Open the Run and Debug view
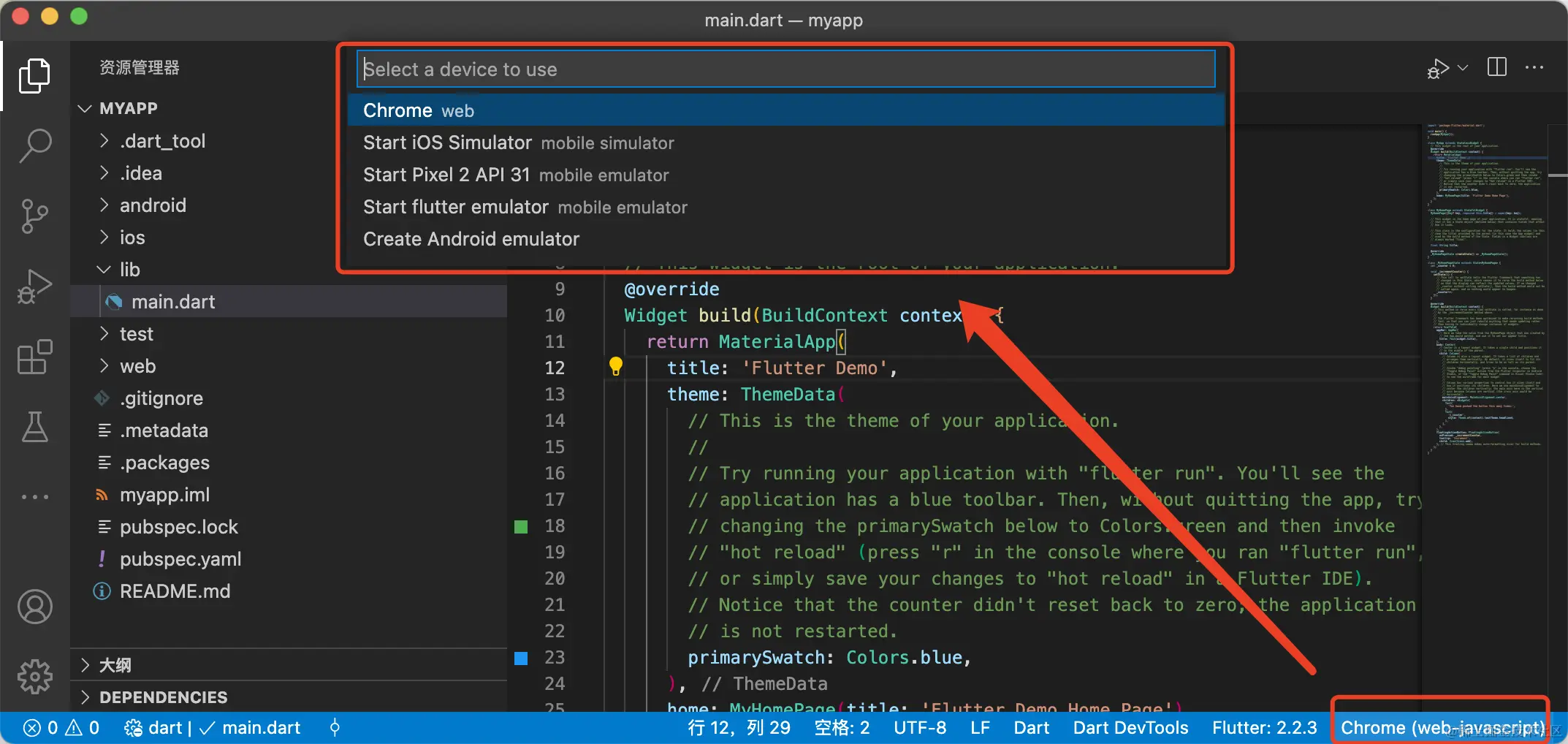Viewport: 1568px width, 744px height. [x=34, y=286]
